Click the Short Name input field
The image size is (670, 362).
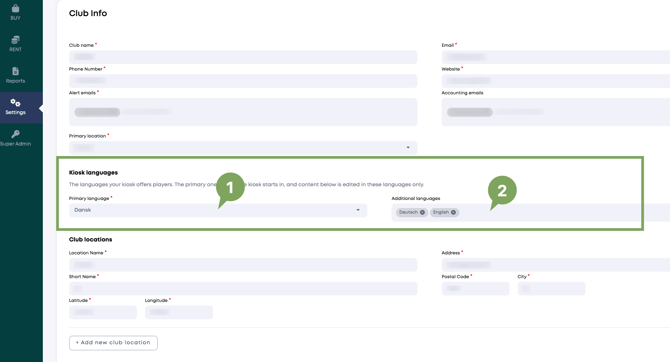243,288
